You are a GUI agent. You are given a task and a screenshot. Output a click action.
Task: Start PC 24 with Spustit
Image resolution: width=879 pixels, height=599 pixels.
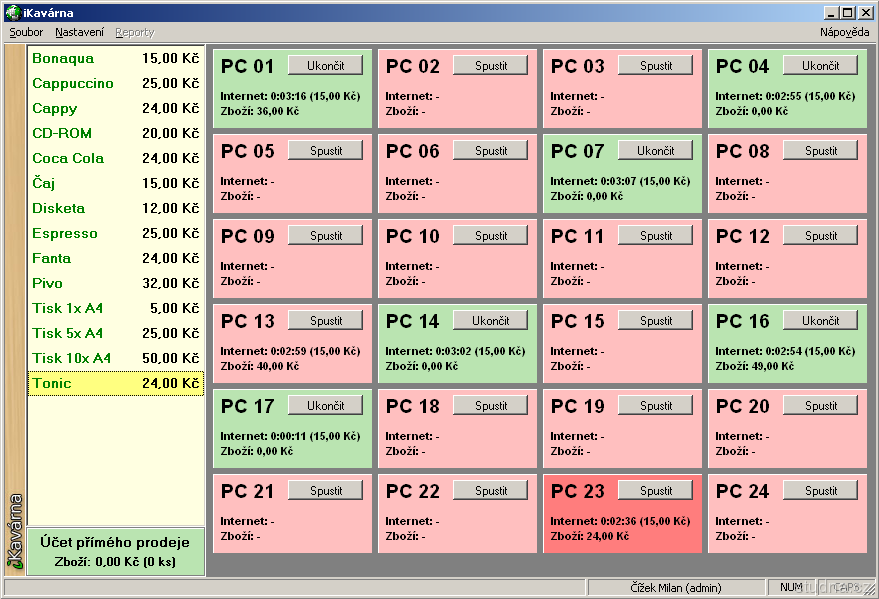pos(821,491)
